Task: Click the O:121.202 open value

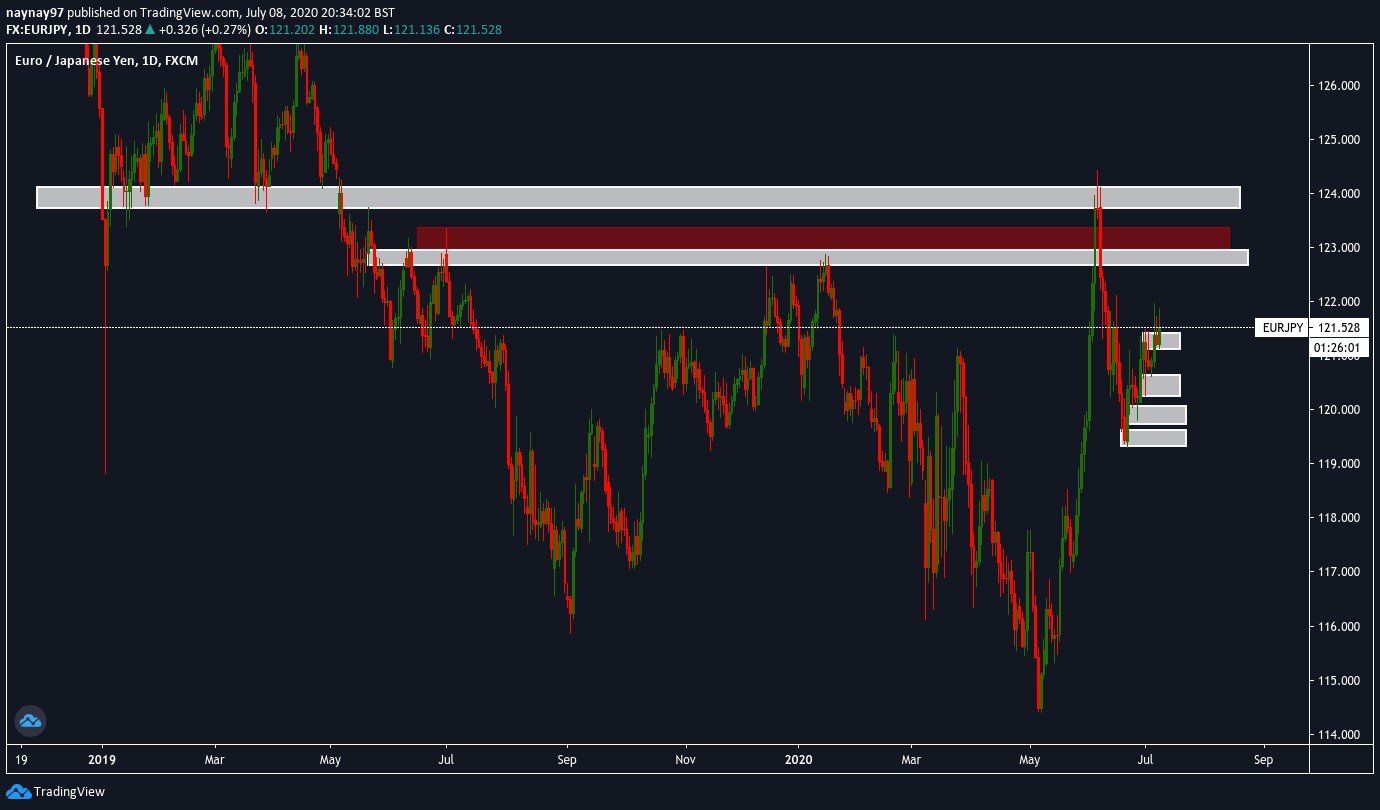Action: coord(285,30)
